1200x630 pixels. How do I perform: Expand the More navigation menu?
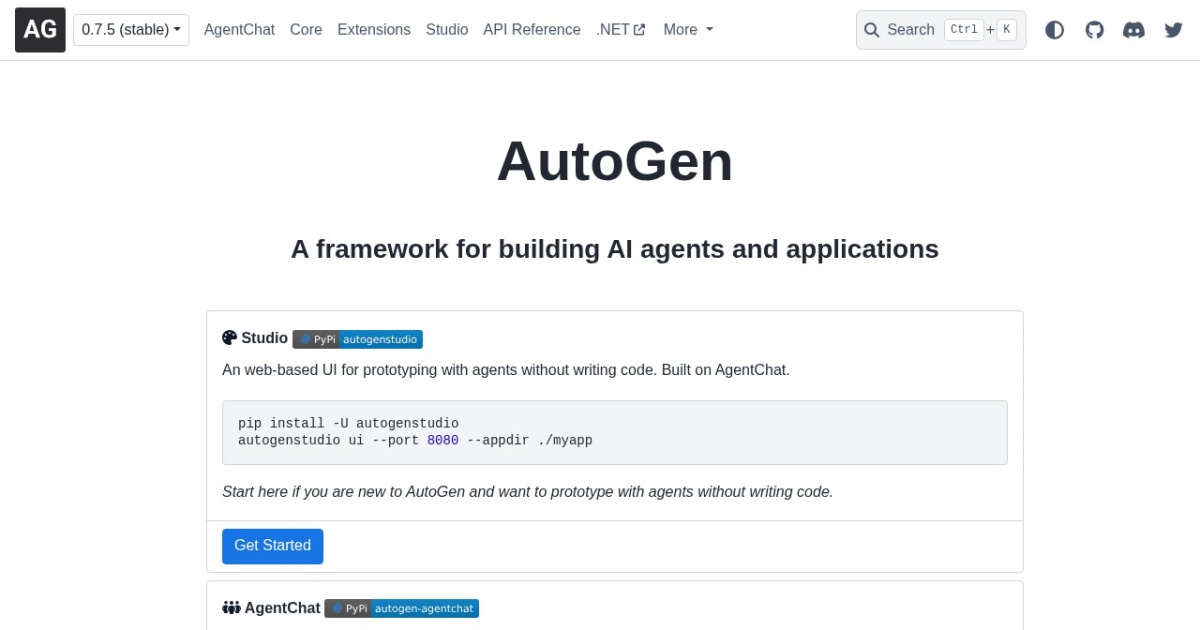pyautogui.click(x=688, y=29)
